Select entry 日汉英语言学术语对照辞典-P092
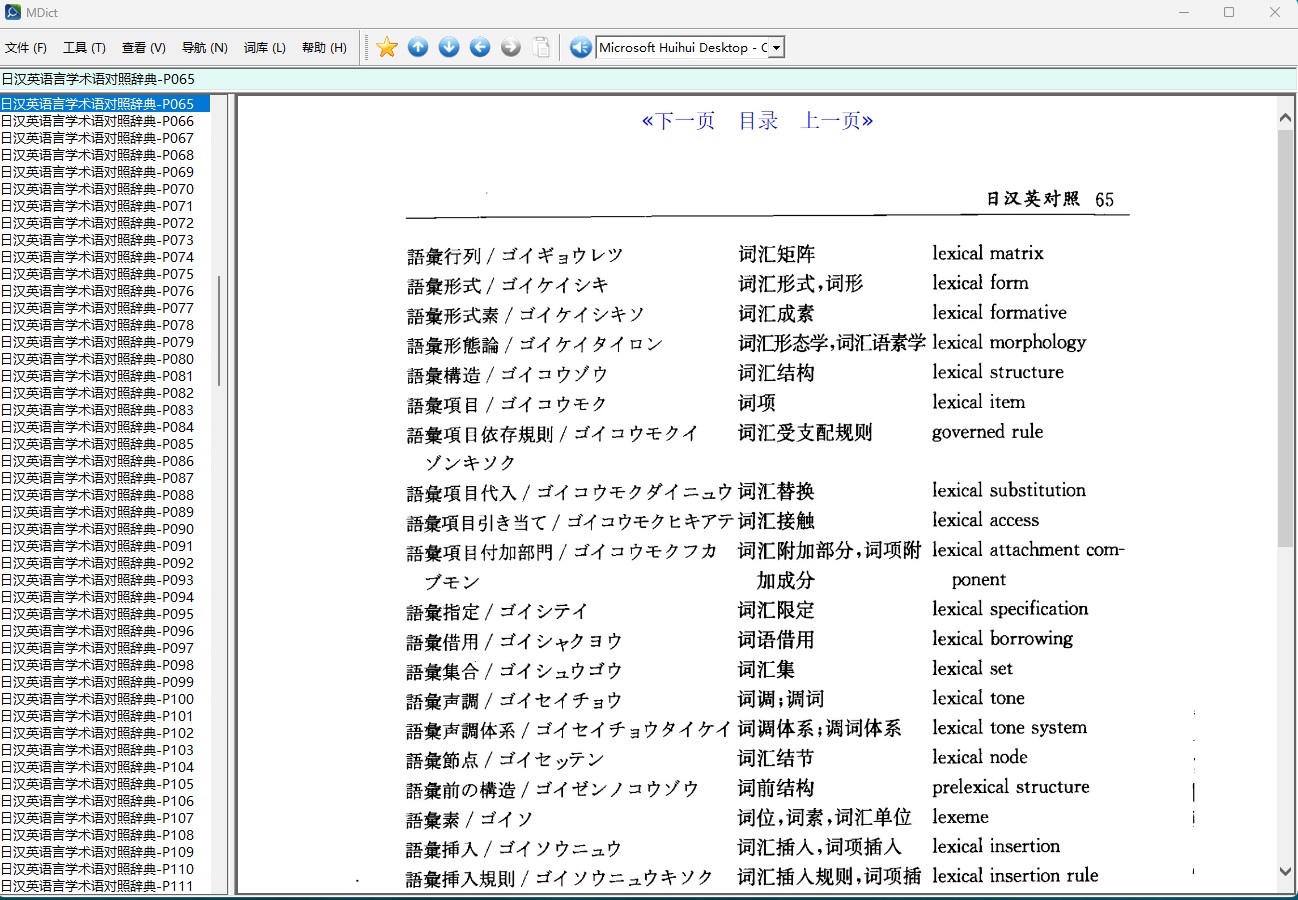 (104, 563)
